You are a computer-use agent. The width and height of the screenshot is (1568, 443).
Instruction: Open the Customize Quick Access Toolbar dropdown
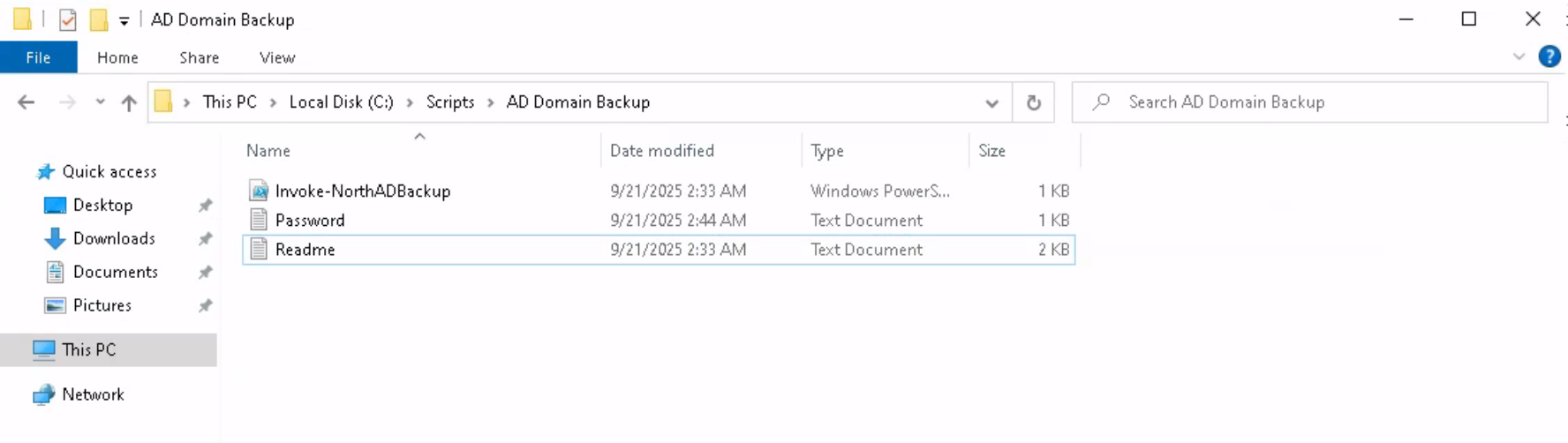pyautogui.click(x=124, y=20)
